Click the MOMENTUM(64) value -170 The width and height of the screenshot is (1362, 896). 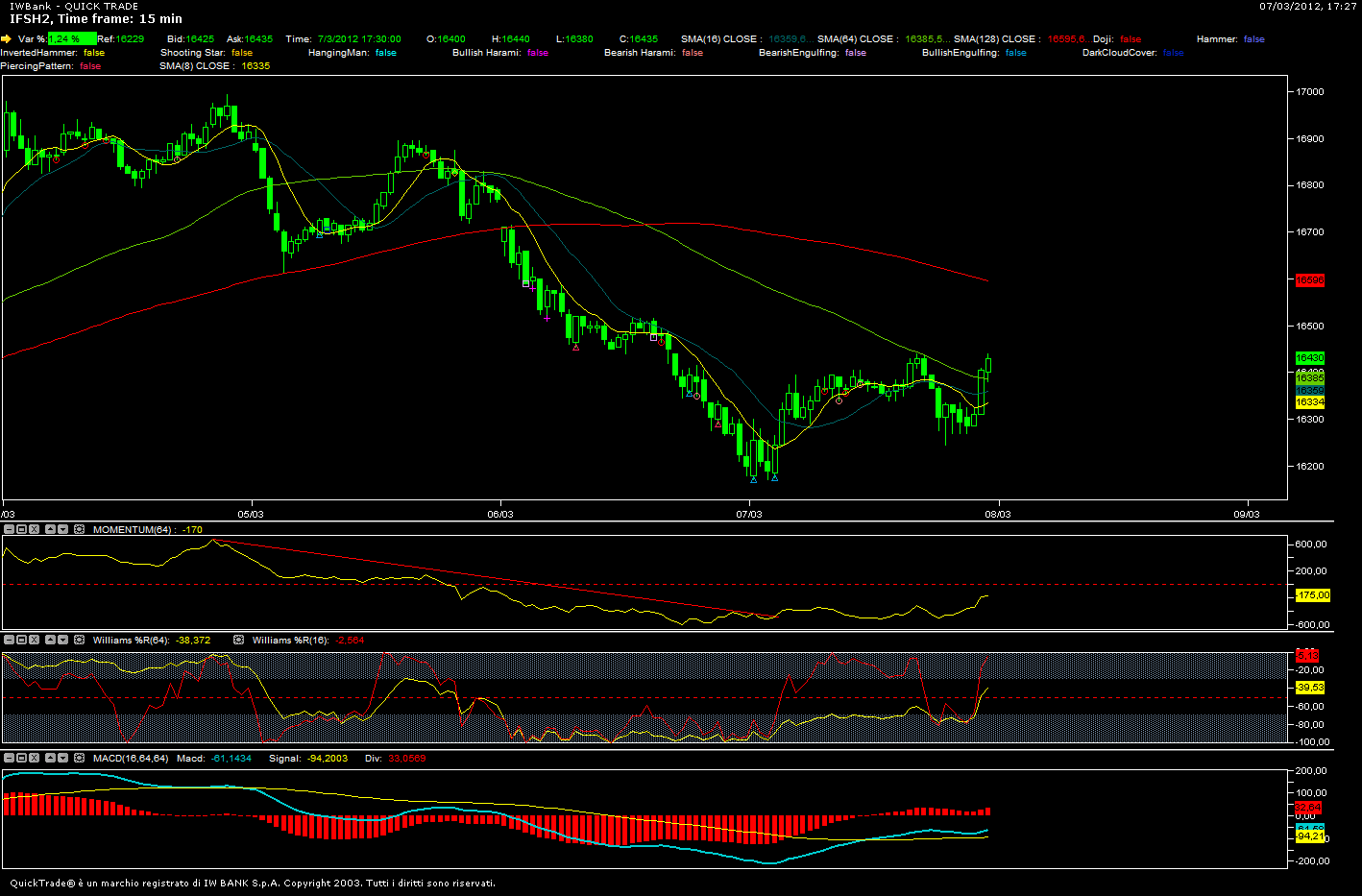click(192, 530)
